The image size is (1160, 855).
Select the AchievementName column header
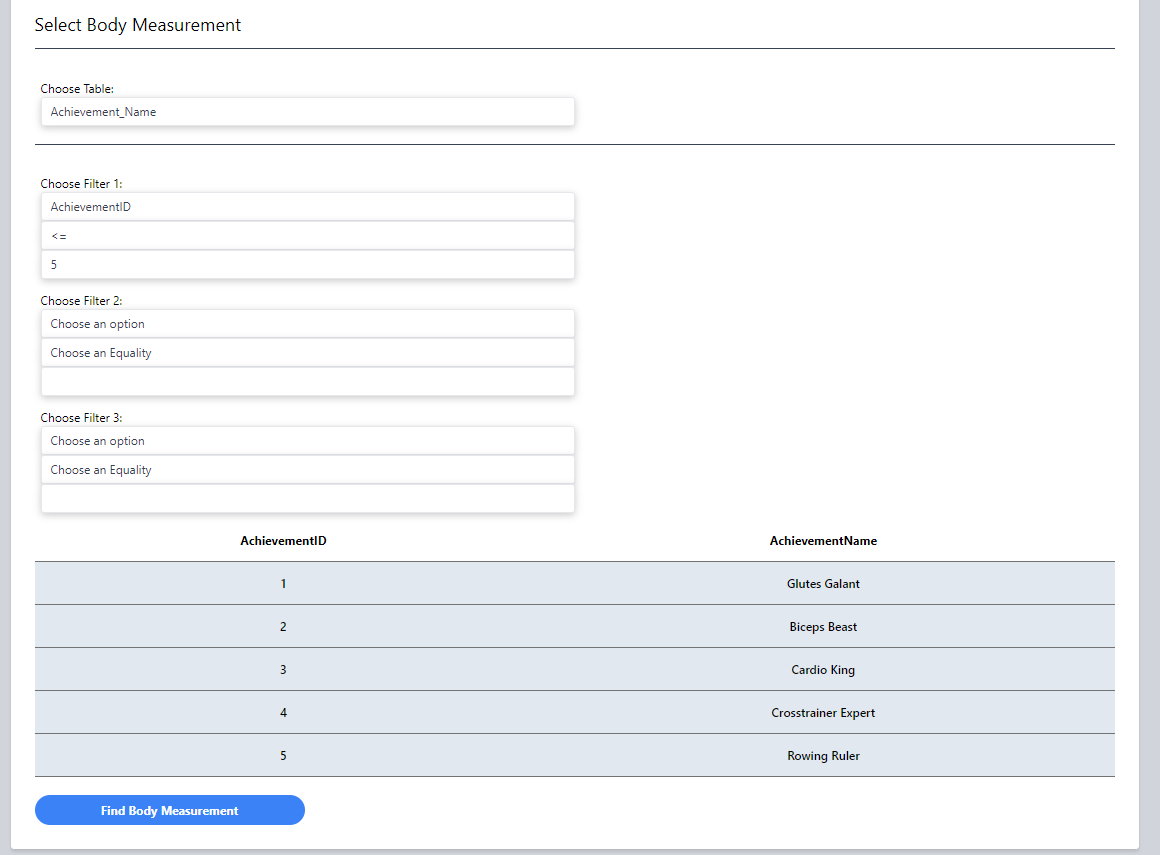(x=823, y=540)
